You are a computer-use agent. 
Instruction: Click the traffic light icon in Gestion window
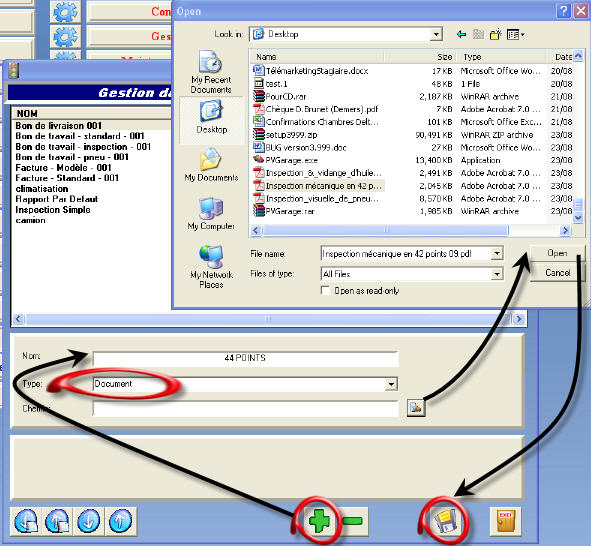tap(14, 71)
